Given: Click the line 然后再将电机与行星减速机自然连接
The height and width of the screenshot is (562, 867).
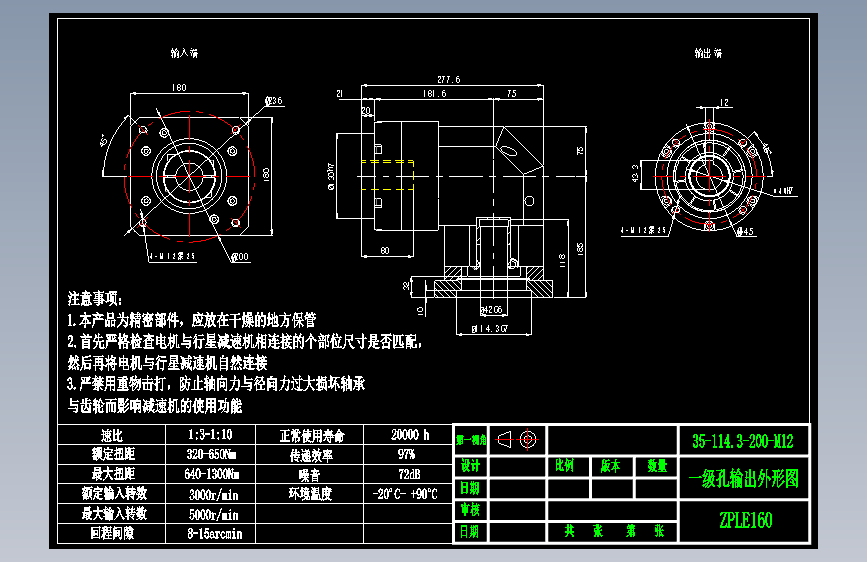Looking at the screenshot, I should [168, 363].
